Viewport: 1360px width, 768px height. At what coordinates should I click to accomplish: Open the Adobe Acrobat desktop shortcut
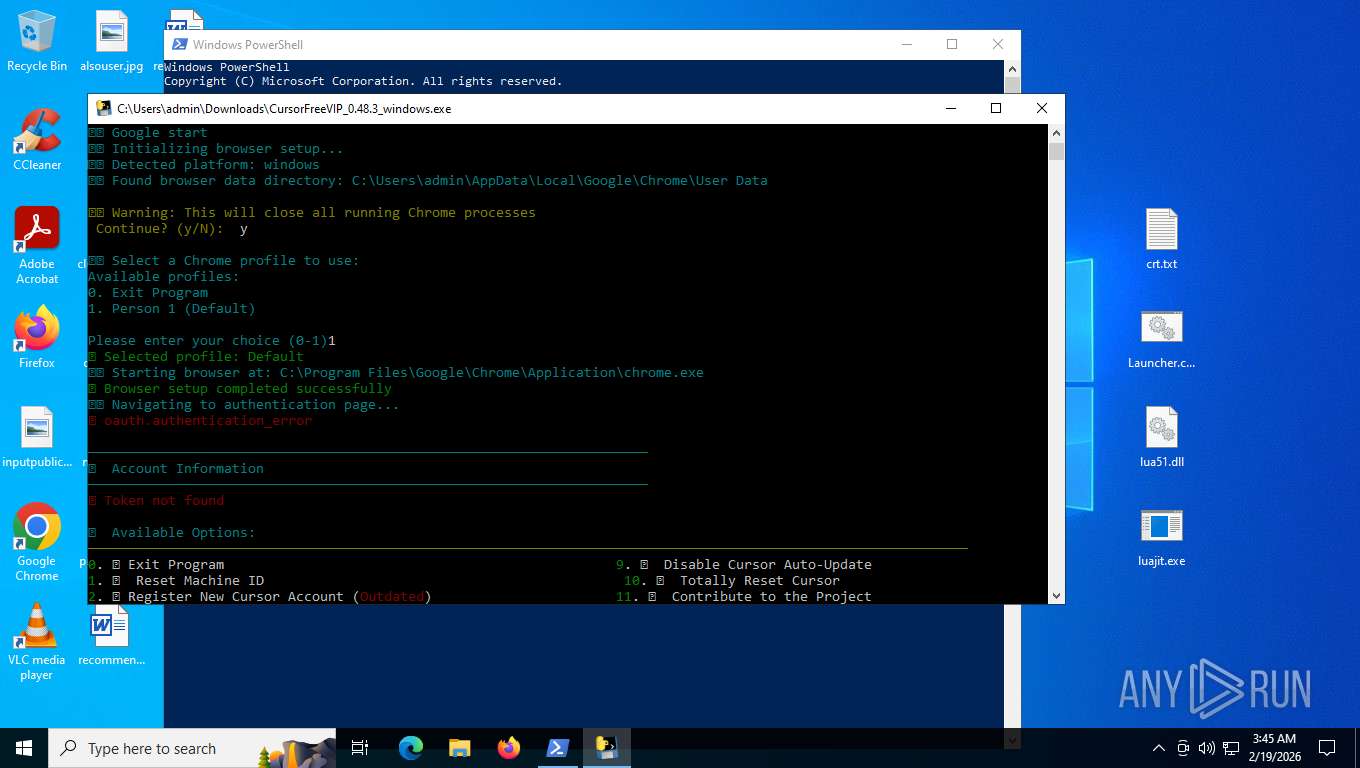coord(37,245)
